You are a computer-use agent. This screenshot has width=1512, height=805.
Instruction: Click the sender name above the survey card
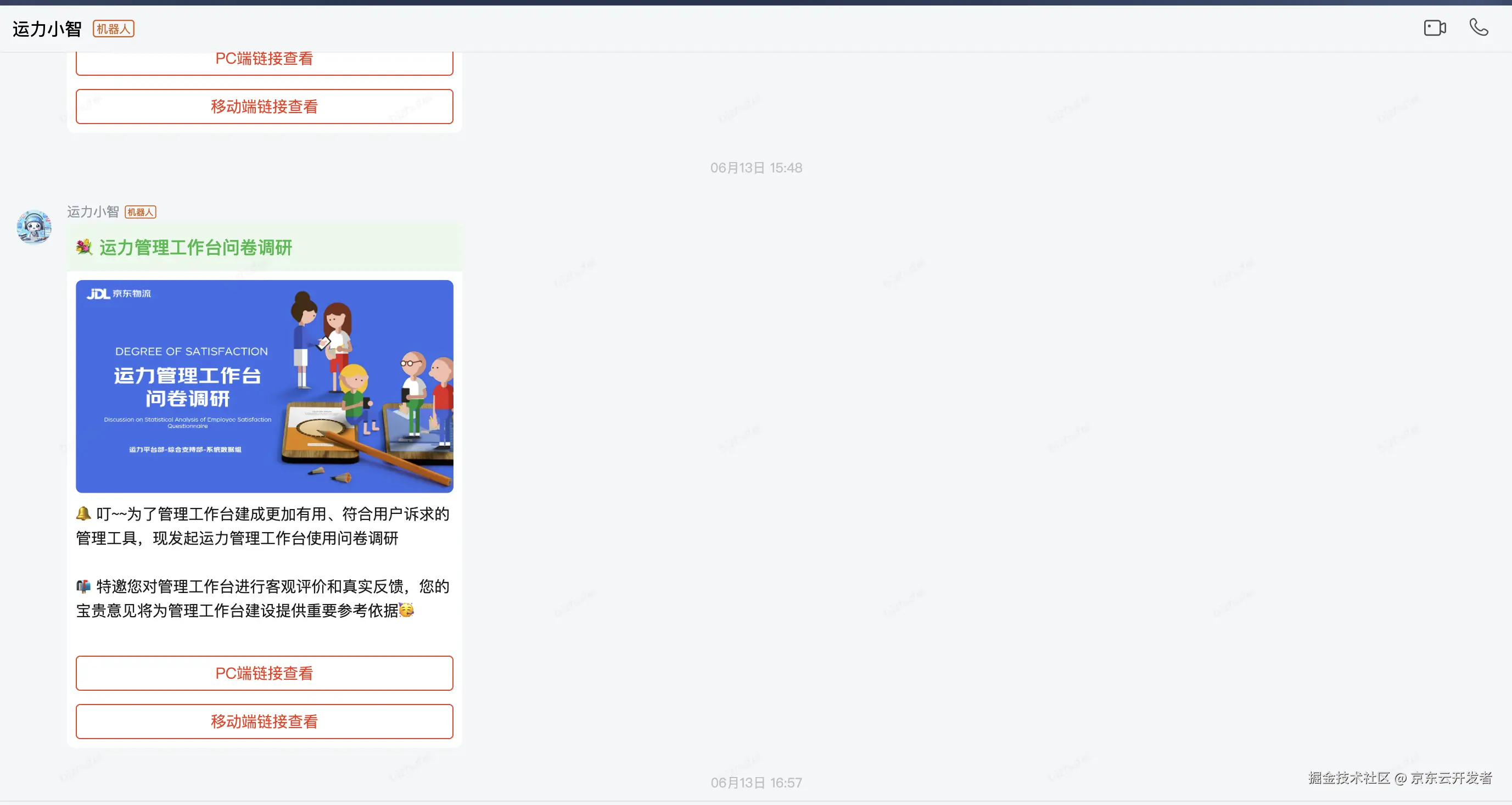point(93,212)
